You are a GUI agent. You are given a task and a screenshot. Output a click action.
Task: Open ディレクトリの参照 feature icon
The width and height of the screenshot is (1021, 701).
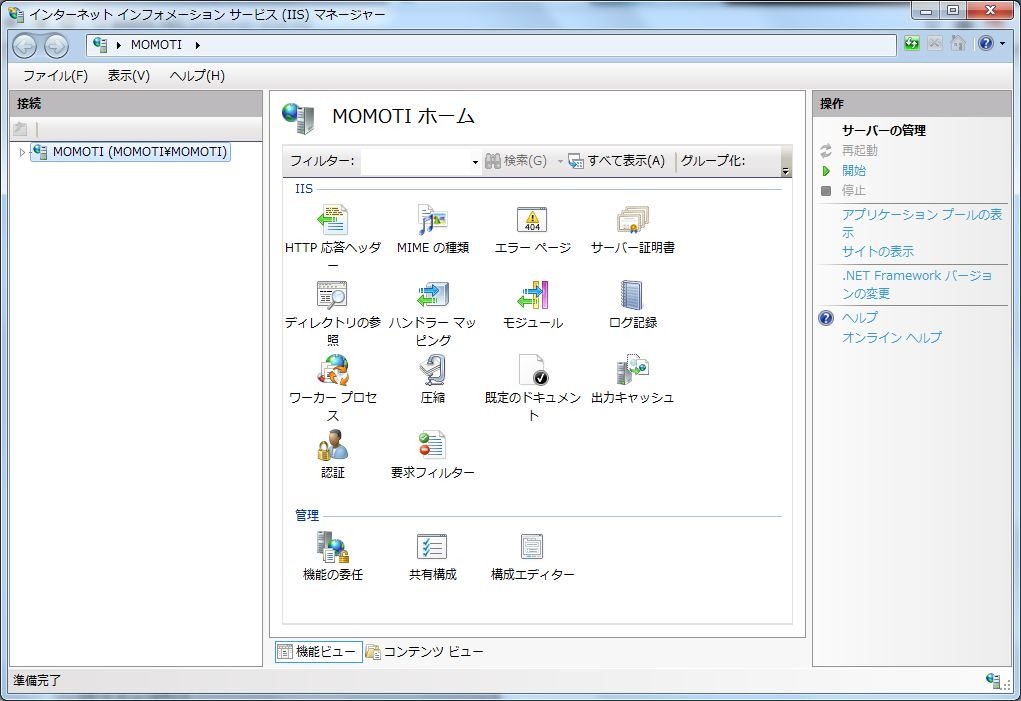[333, 295]
